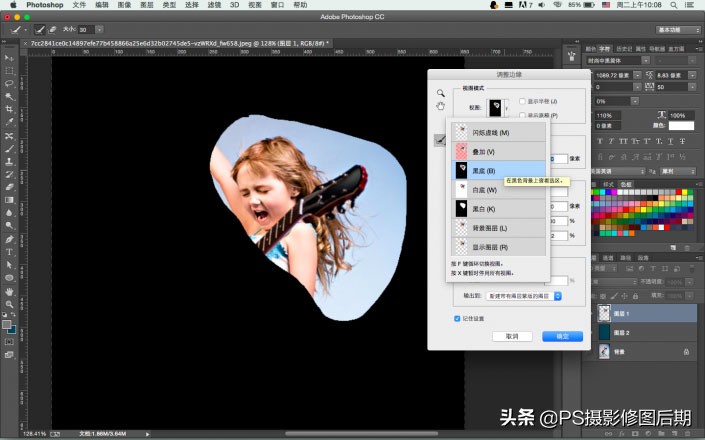Pick the Type (T) tool

pos(9,253)
